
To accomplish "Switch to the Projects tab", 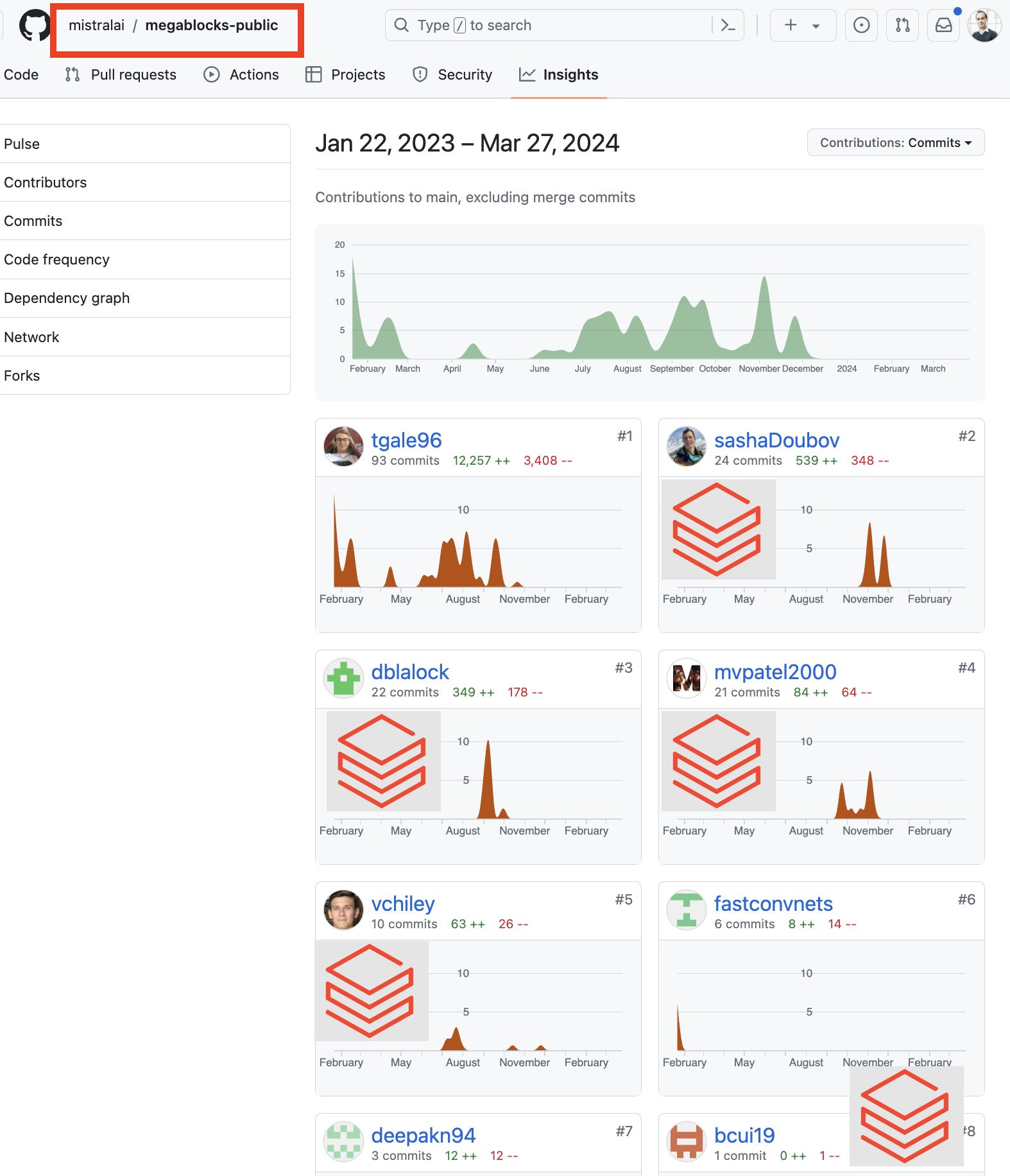I will point(345,74).
